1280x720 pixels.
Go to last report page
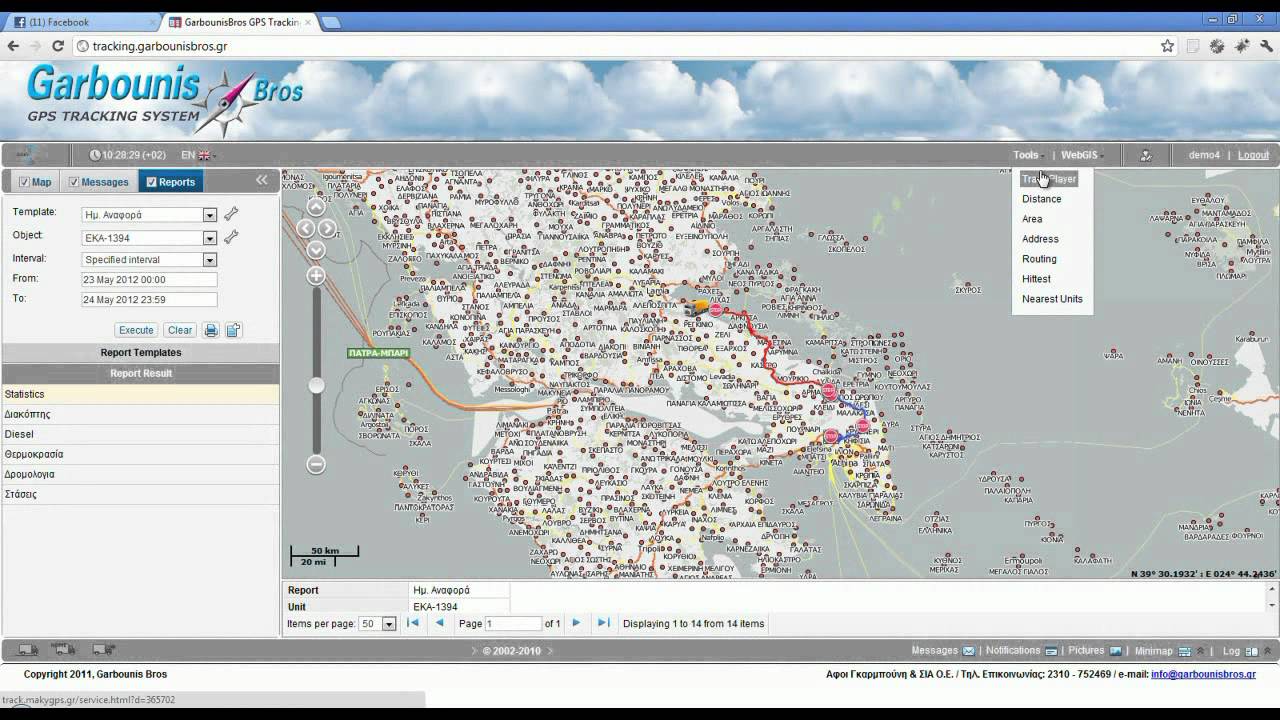[x=603, y=623]
